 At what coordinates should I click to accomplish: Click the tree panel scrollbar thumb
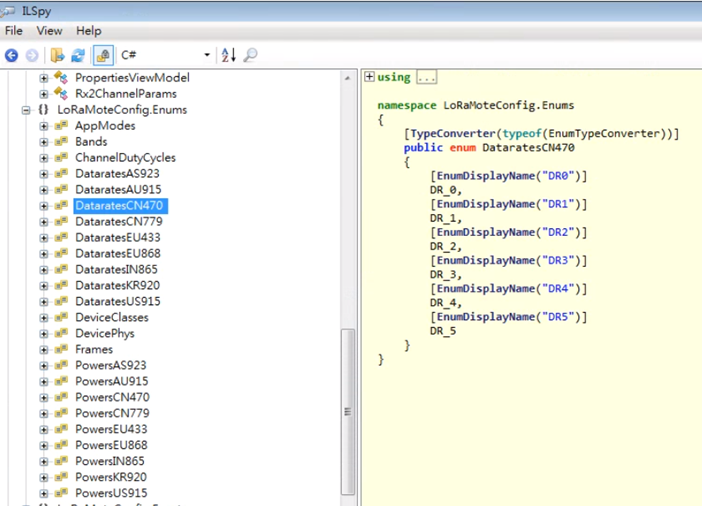point(347,412)
